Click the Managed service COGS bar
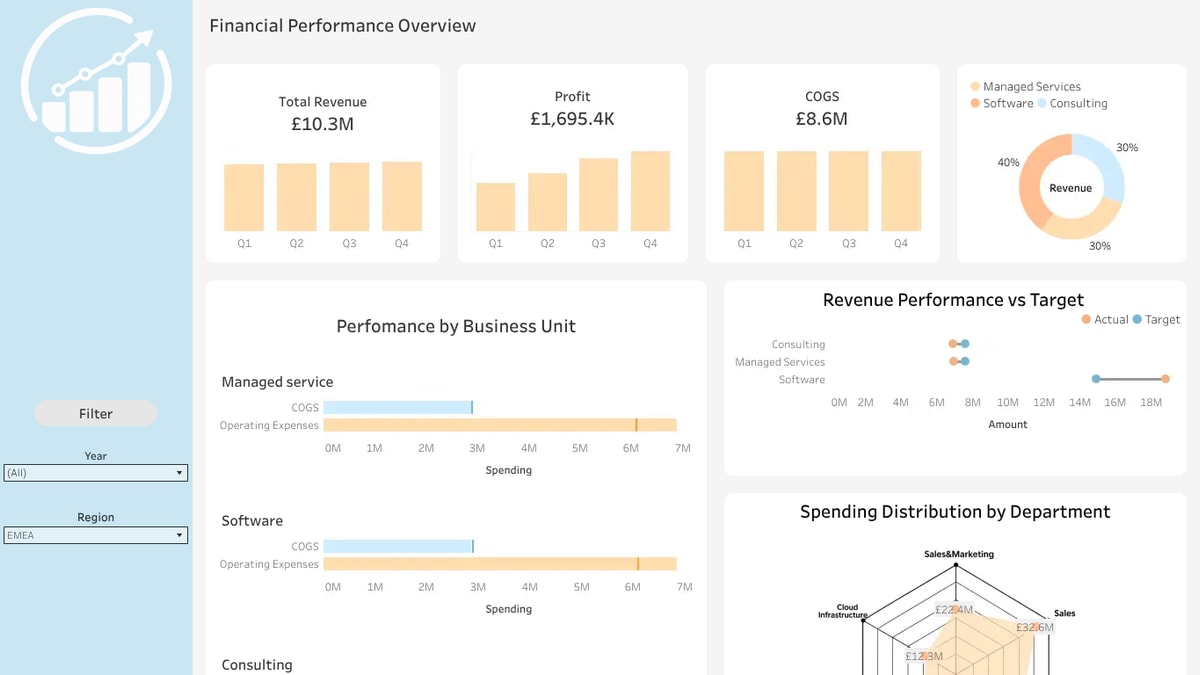 point(398,407)
